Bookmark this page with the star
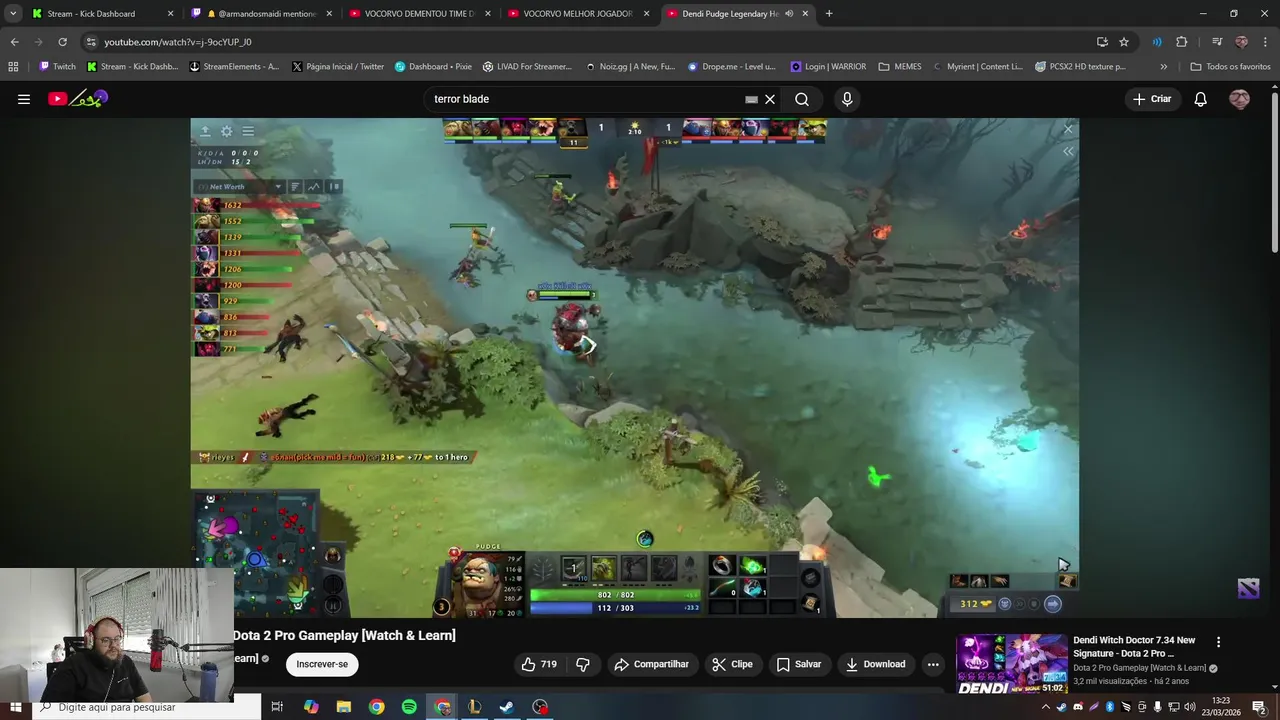This screenshot has height=720, width=1280. tap(1124, 42)
